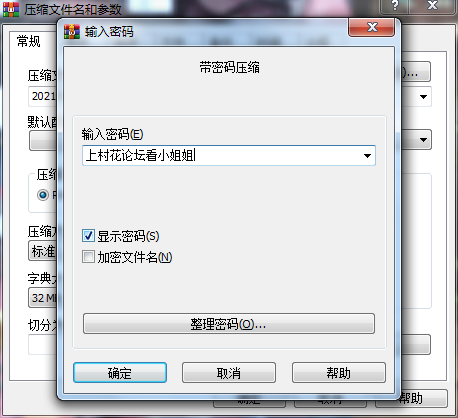Uncheck the 显示密码(S) checkbox
The height and width of the screenshot is (418, 458).
88,236
